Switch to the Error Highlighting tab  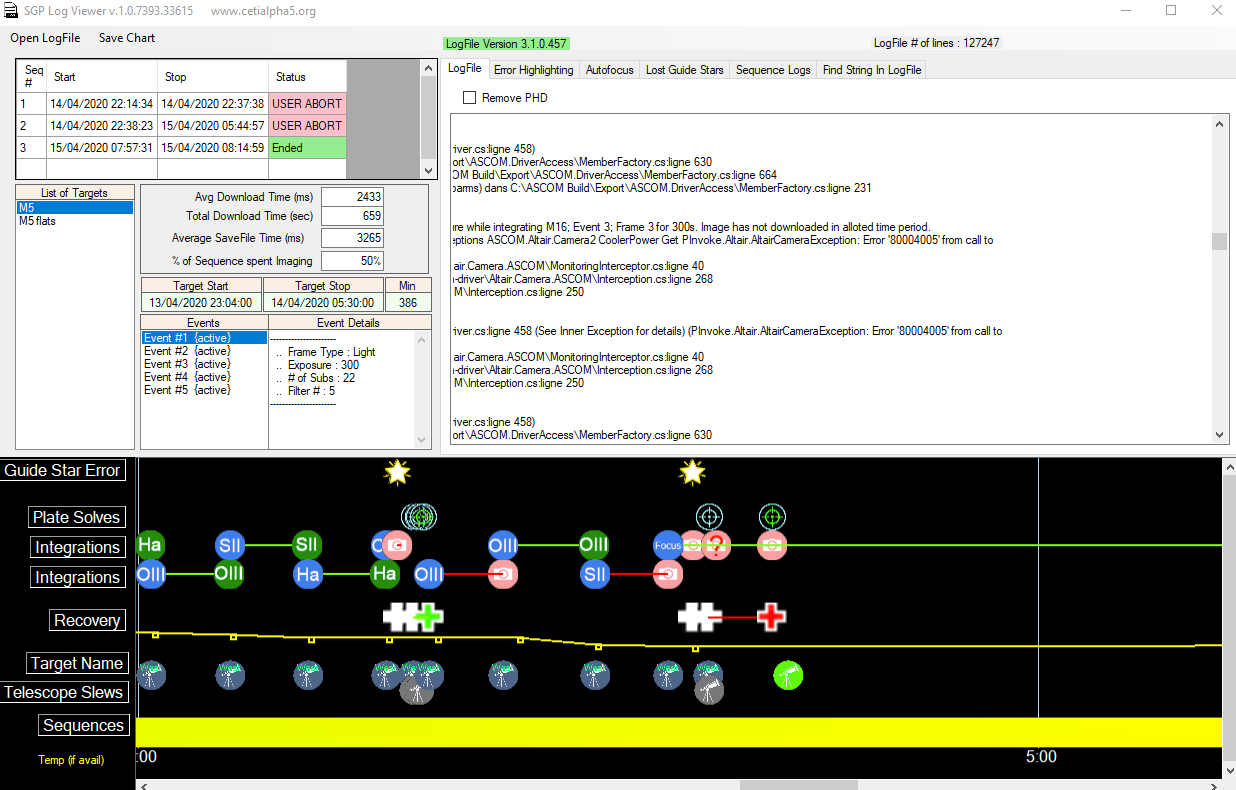pos(534,70)
